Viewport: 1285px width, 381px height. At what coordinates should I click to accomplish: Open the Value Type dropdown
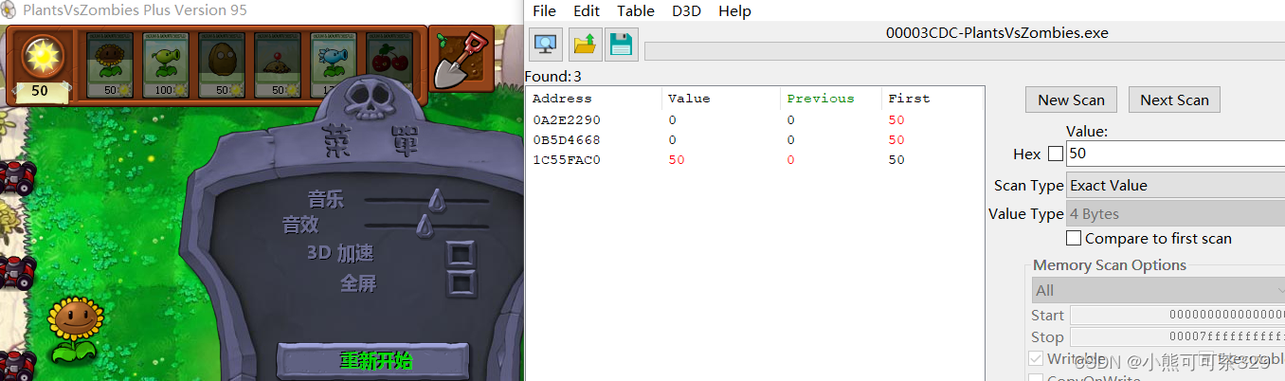click(1175, 214)
